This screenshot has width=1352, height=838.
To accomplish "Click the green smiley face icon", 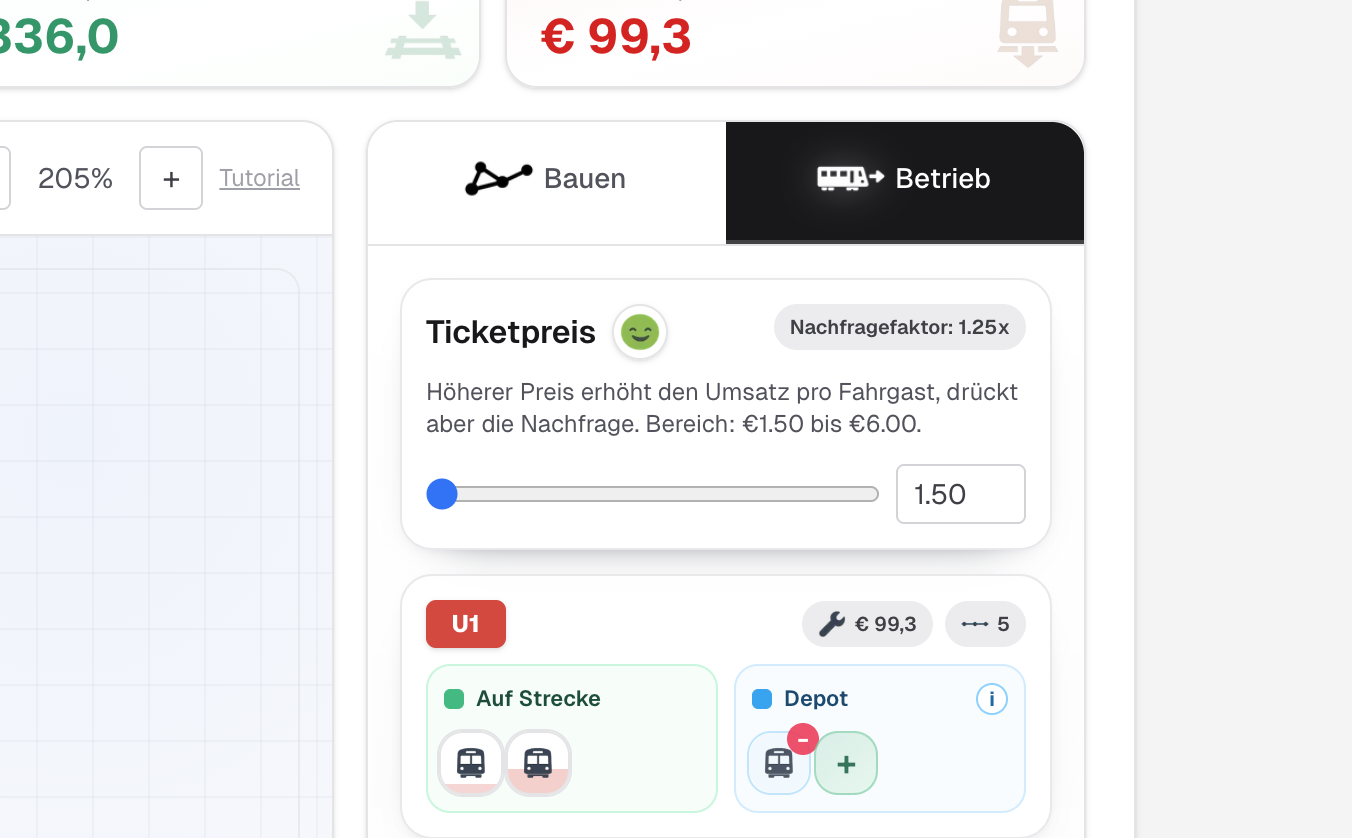I will pyautogui.click(x=640, y=331).
